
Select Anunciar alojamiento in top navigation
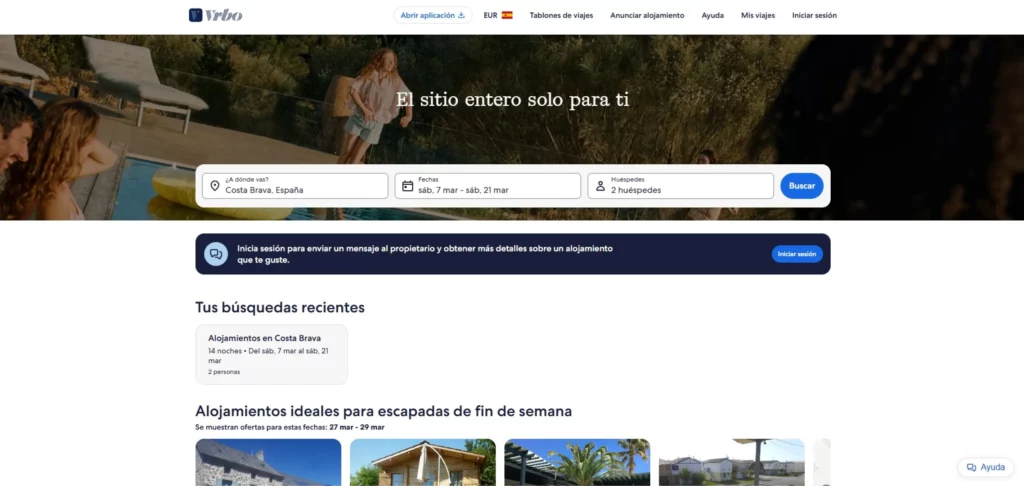click(x=647, y=15)
